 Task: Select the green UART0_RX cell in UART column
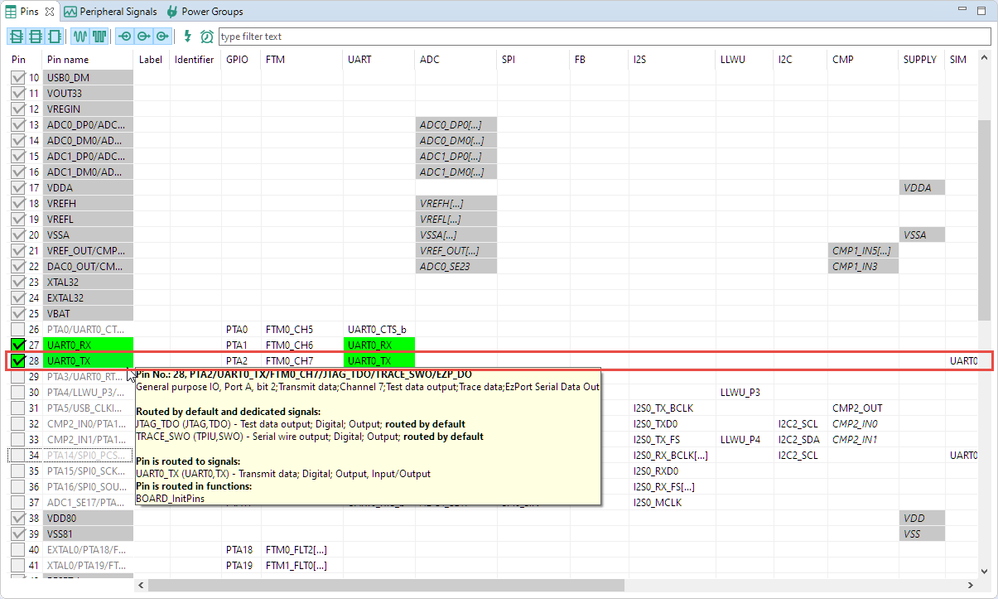[x=379, y=345]
